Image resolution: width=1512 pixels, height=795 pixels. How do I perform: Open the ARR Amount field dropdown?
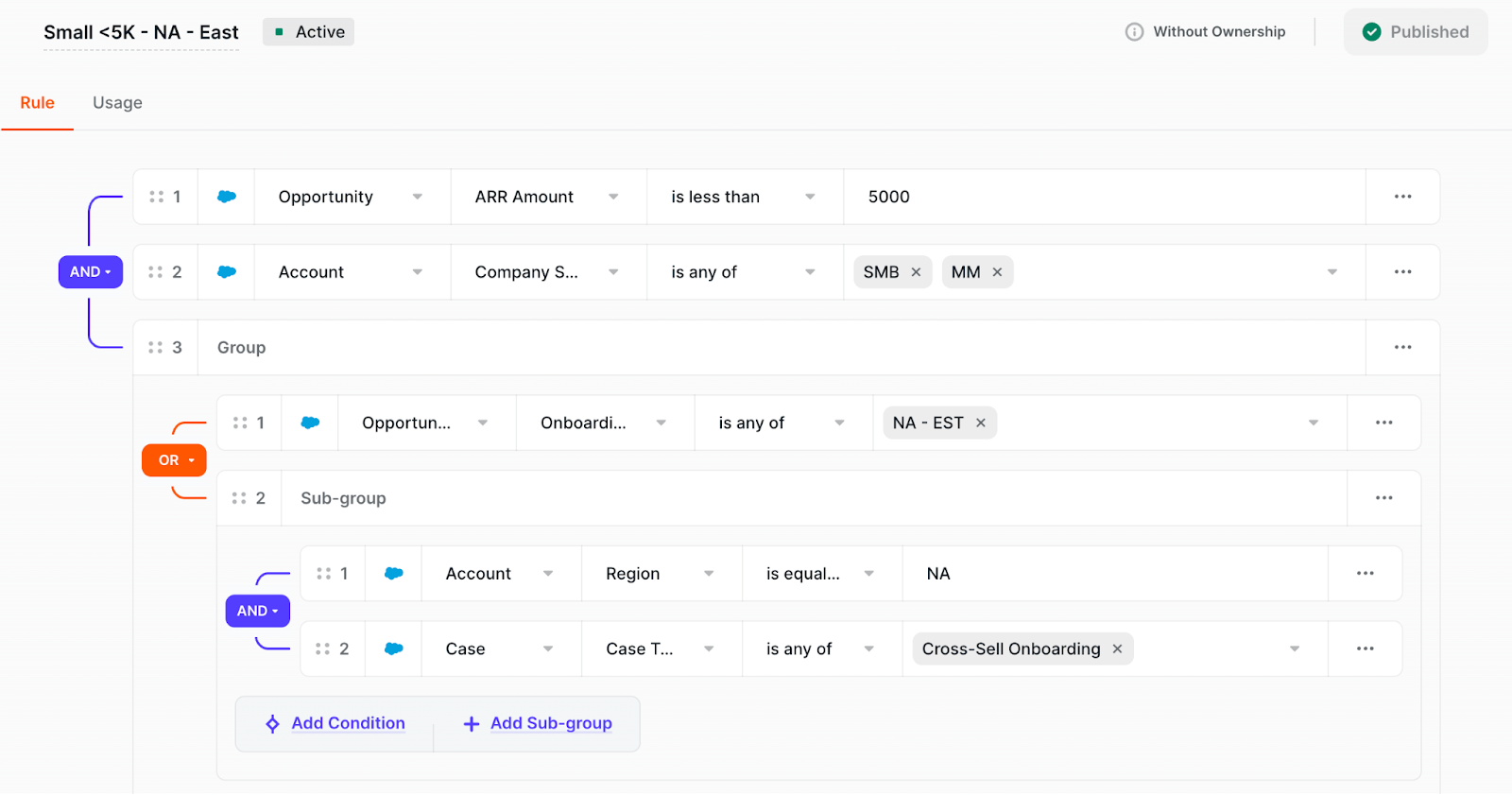tap(549, 197)
